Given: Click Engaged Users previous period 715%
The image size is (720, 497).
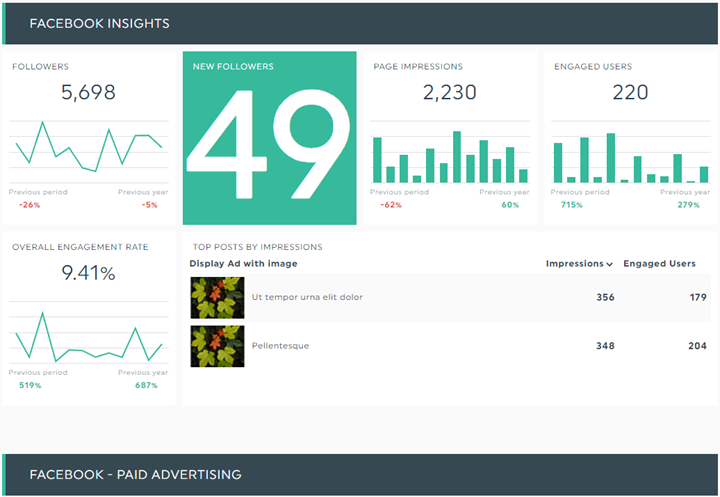Looking at the screenshot, I should (572, 205).
